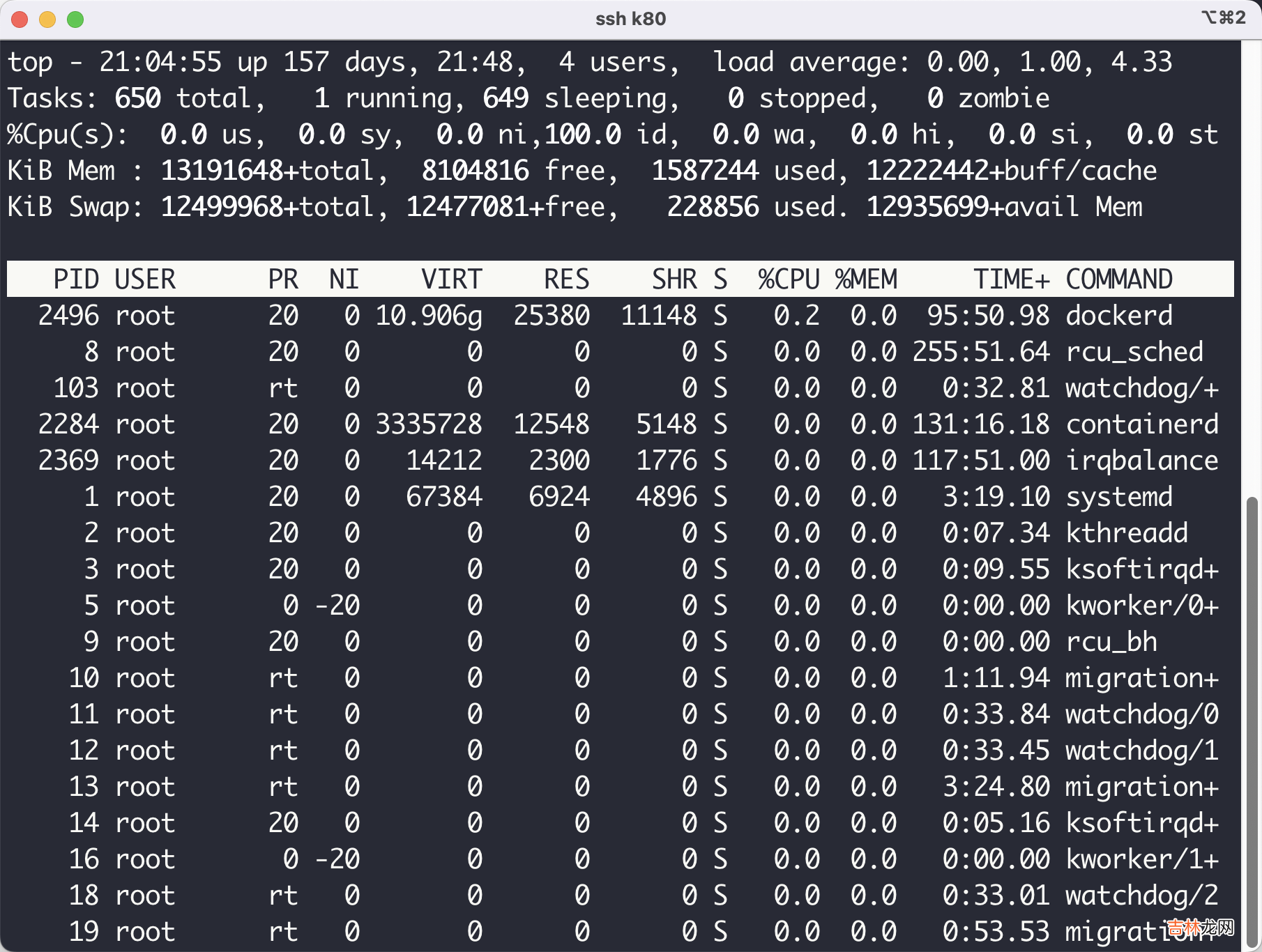The width and height of the screenshot is (1262, 952).
Task: Click the yellow minimize window button
Action: click(47, 19)
